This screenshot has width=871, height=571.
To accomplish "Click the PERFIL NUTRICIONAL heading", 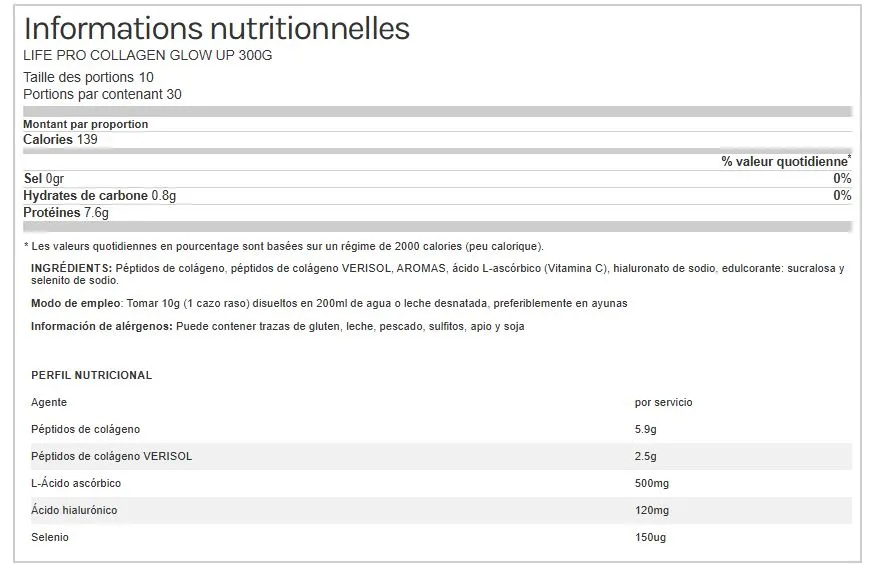I will tap(92, 375).
